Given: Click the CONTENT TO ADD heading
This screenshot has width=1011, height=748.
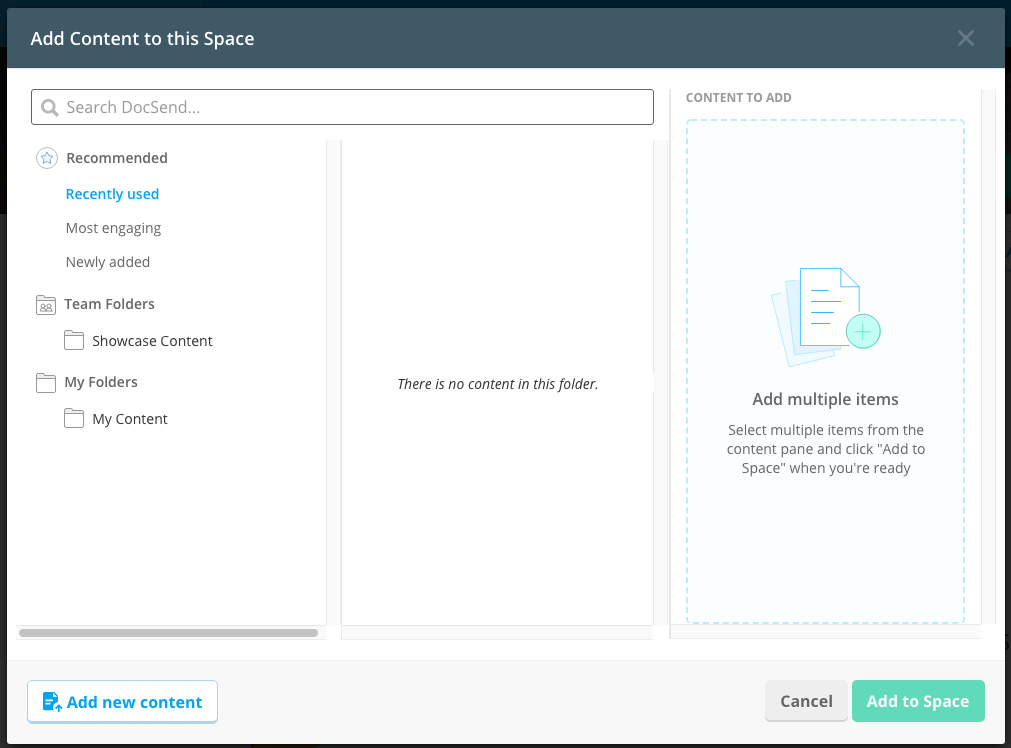Looking at the screenshot, I should pos(738,97).
